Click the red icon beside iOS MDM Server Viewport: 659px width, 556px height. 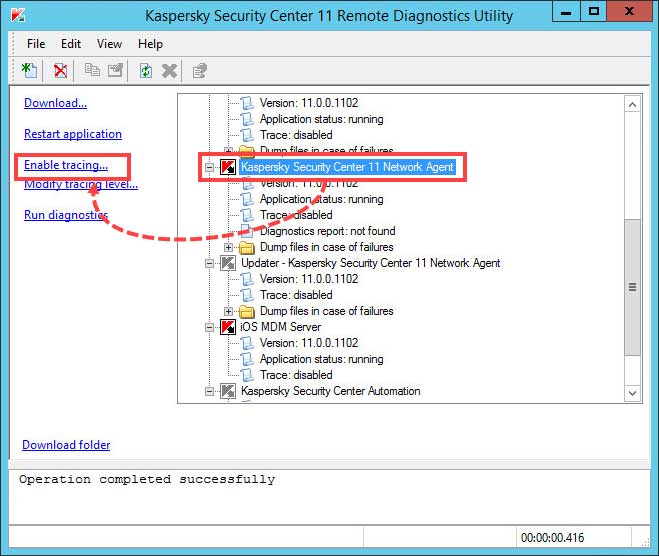228,327
